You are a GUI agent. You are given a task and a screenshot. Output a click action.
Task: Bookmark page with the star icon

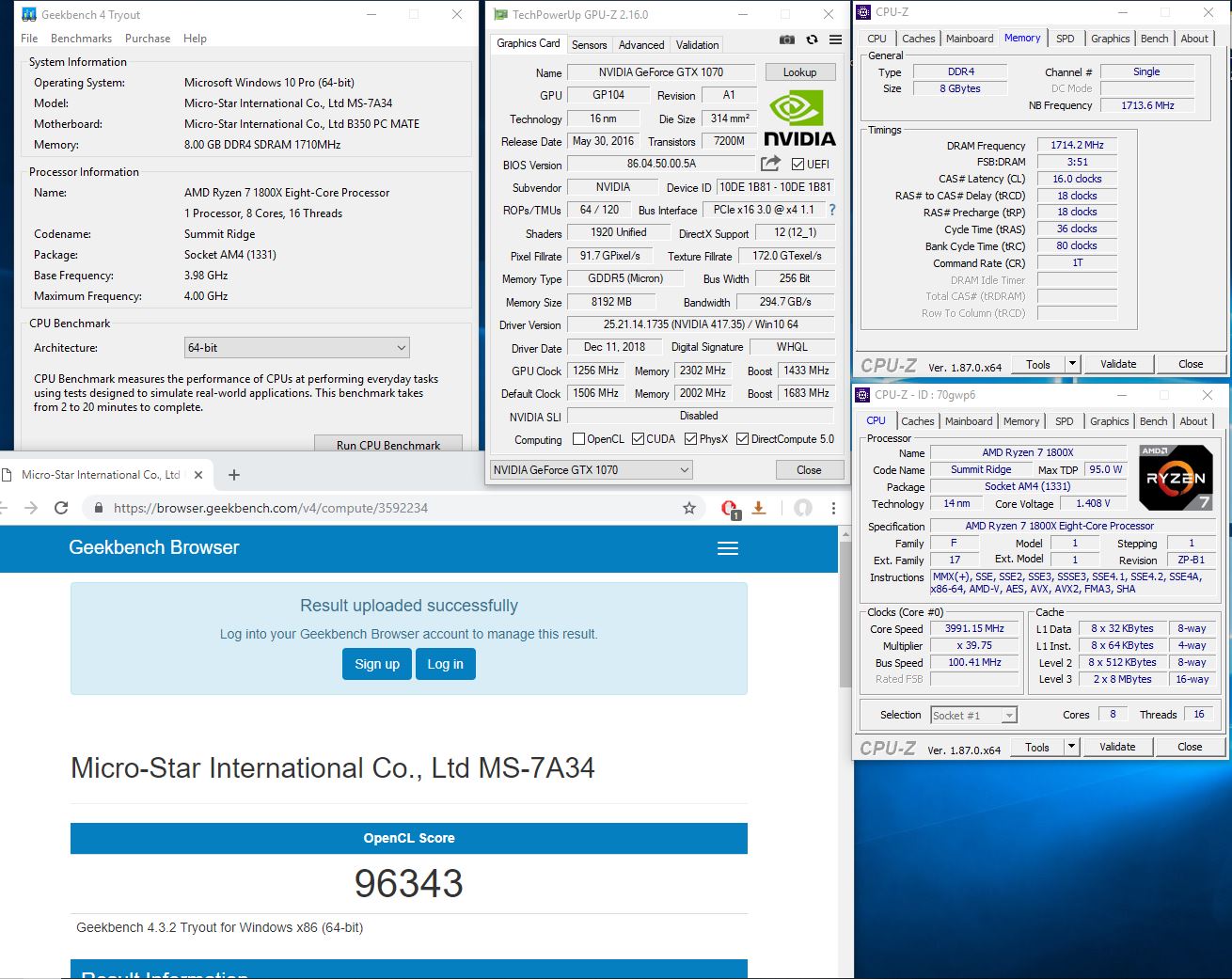689,508
